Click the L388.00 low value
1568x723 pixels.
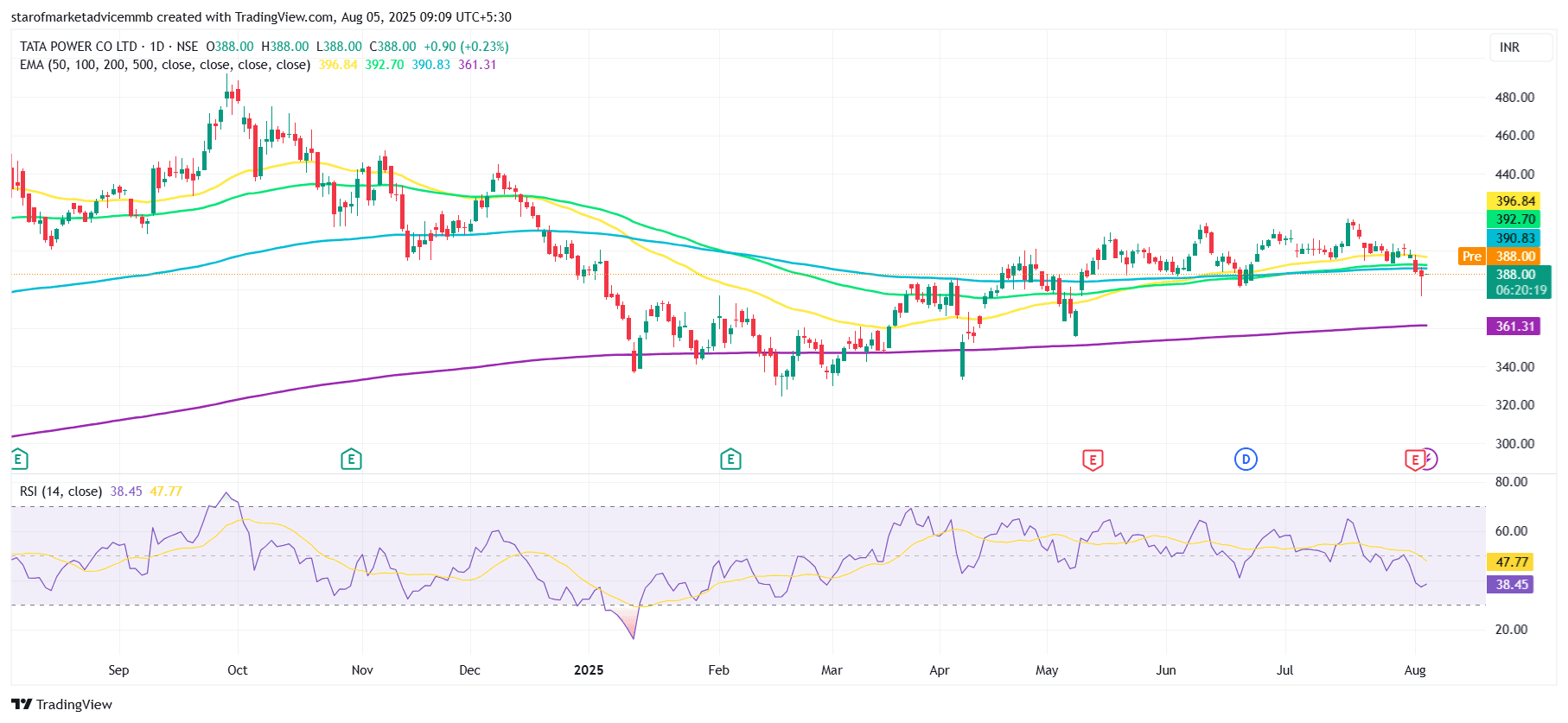click(x=339, y=47)
